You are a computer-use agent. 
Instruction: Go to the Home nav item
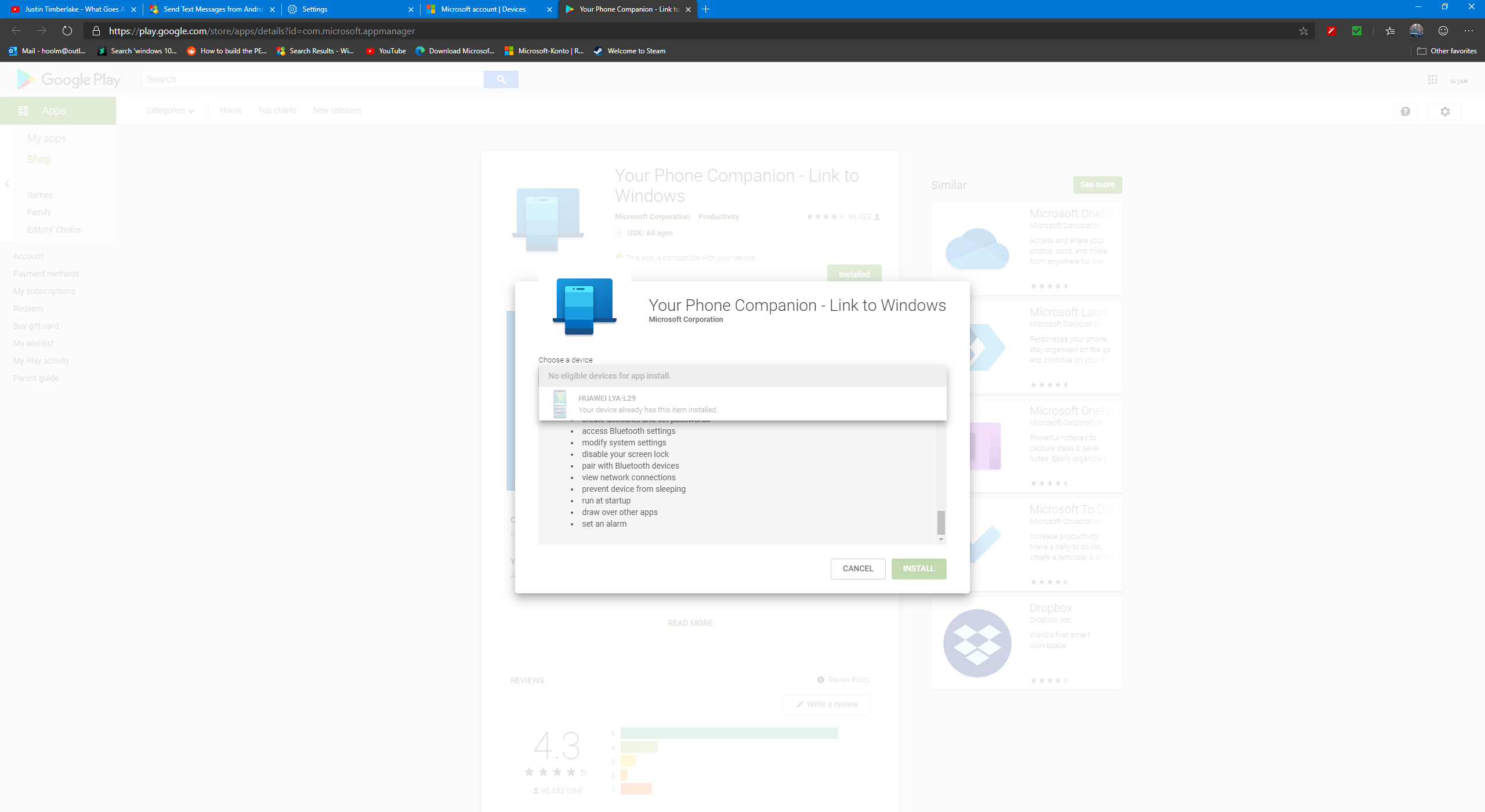pyautogui.click(x=231, y=110)
